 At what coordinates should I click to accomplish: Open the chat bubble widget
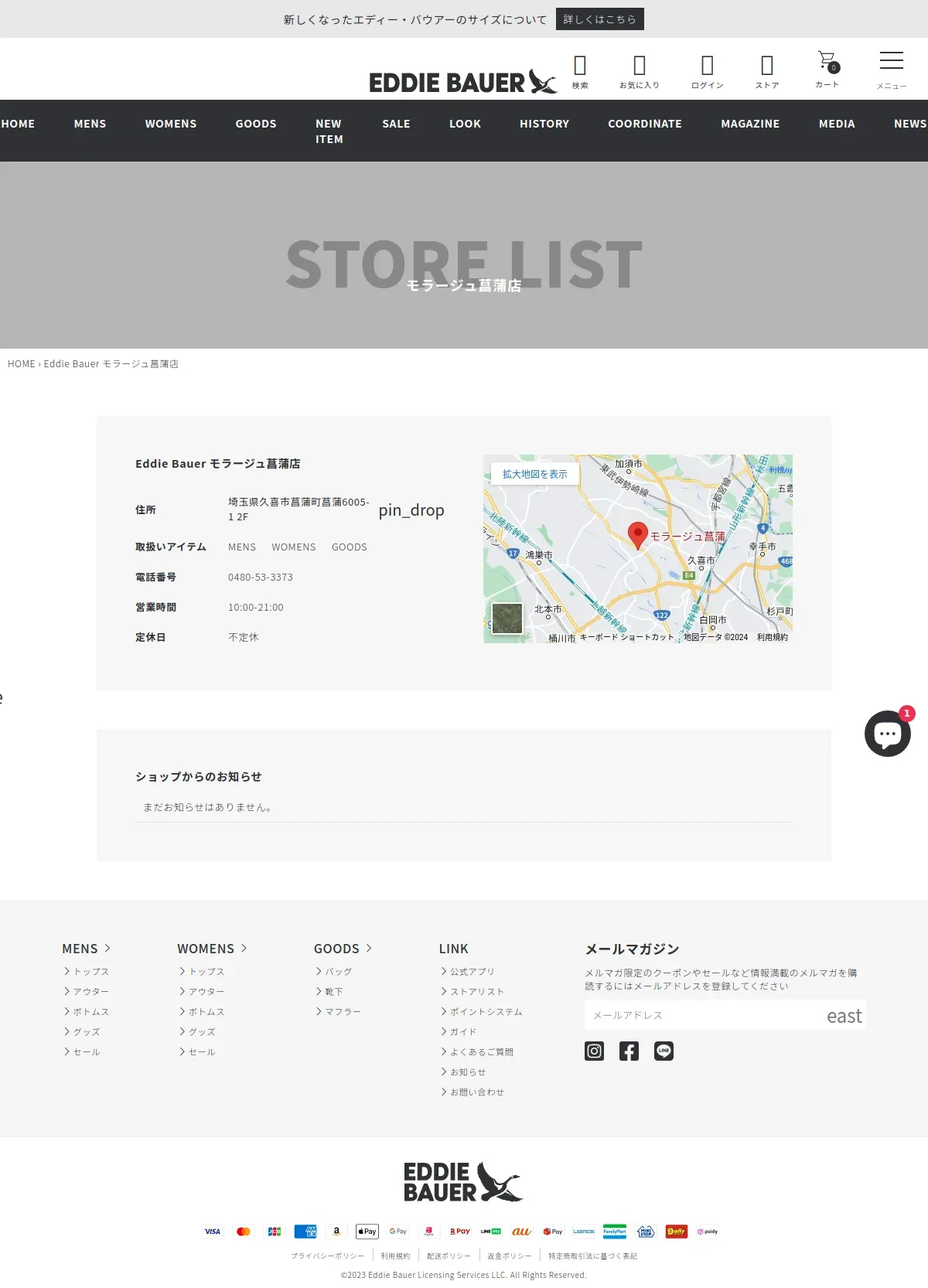888,733
